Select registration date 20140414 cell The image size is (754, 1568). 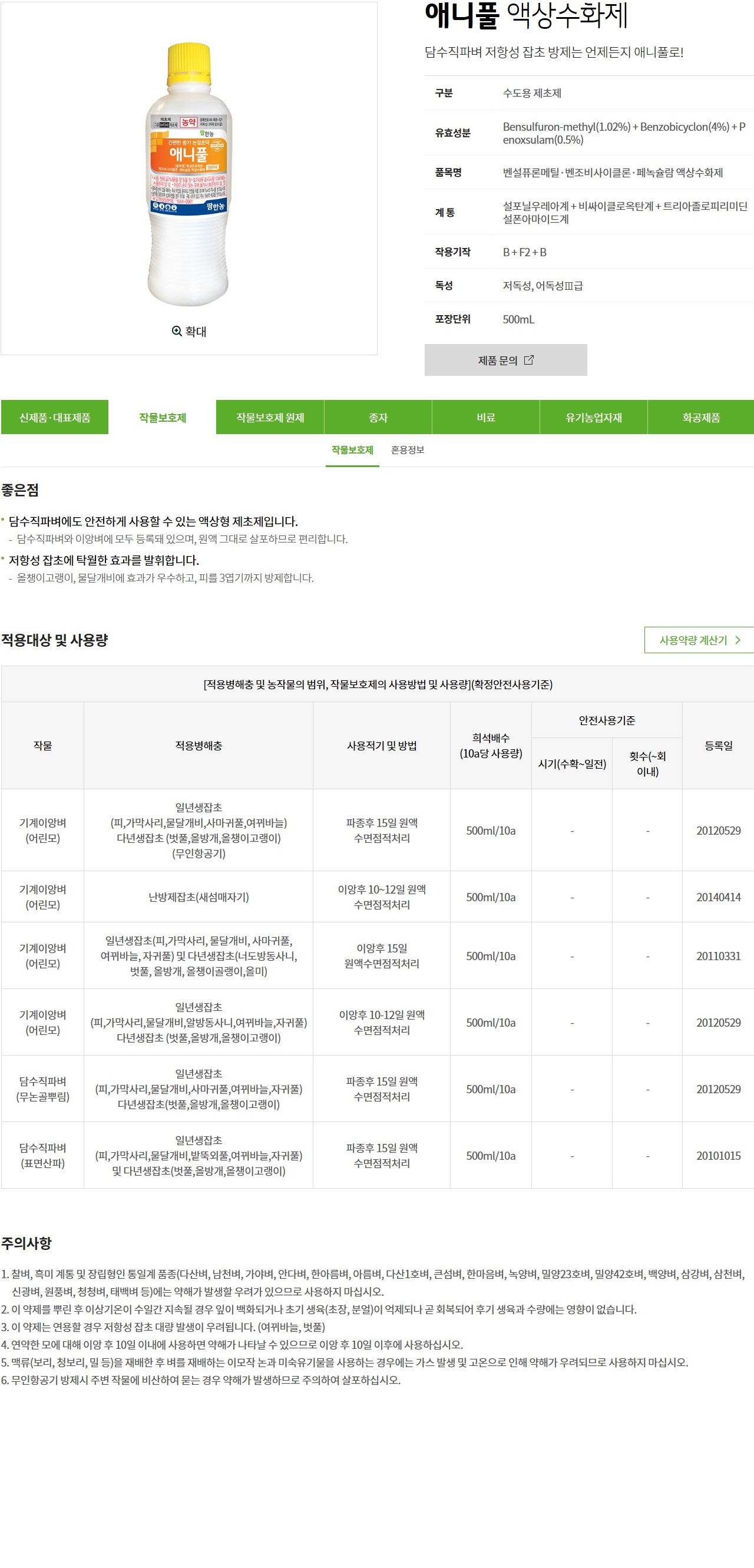[x=718, y=897]
